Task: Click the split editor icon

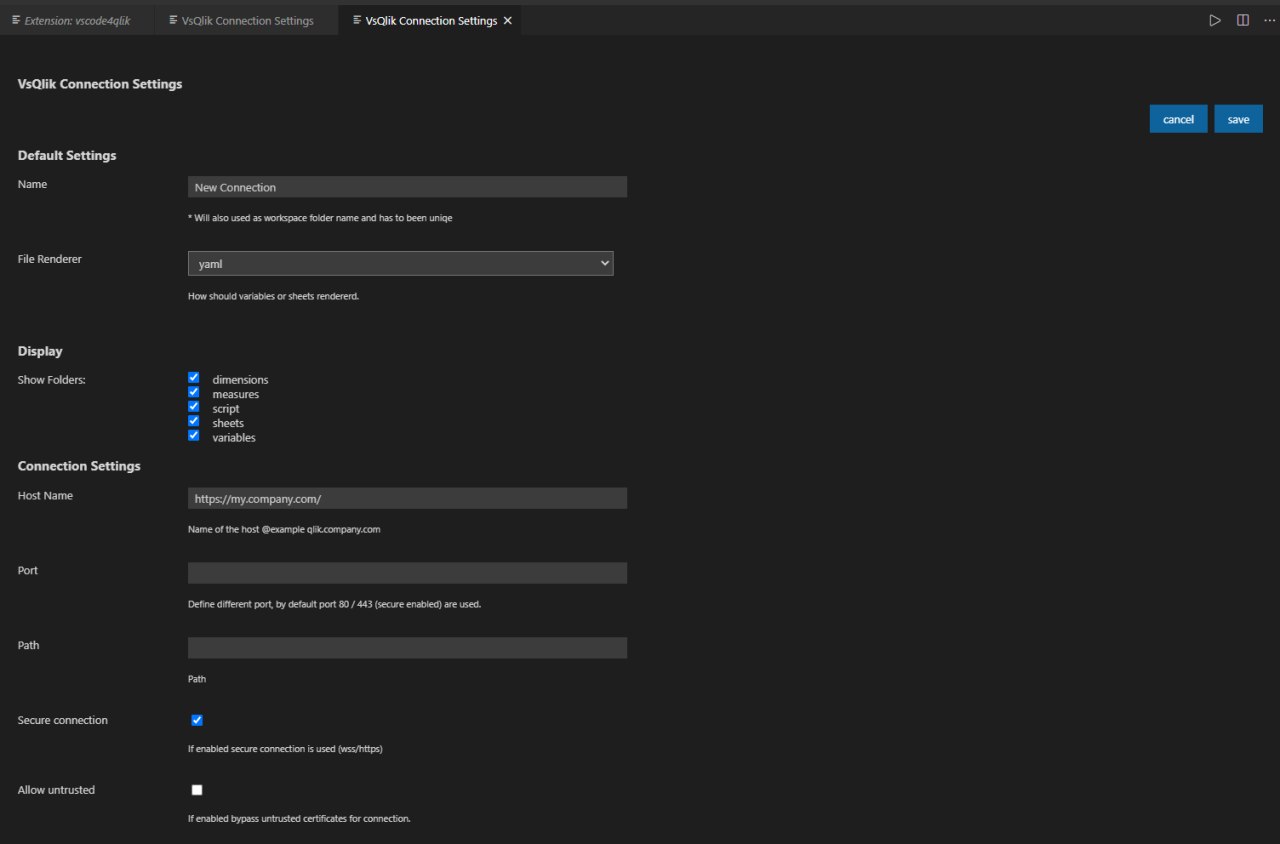Action: point(1243,20)
